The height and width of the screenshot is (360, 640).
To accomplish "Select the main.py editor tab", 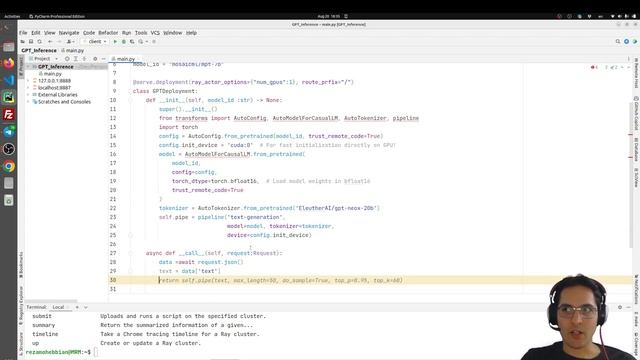I will pyautogui.click(x=125, y=59).
